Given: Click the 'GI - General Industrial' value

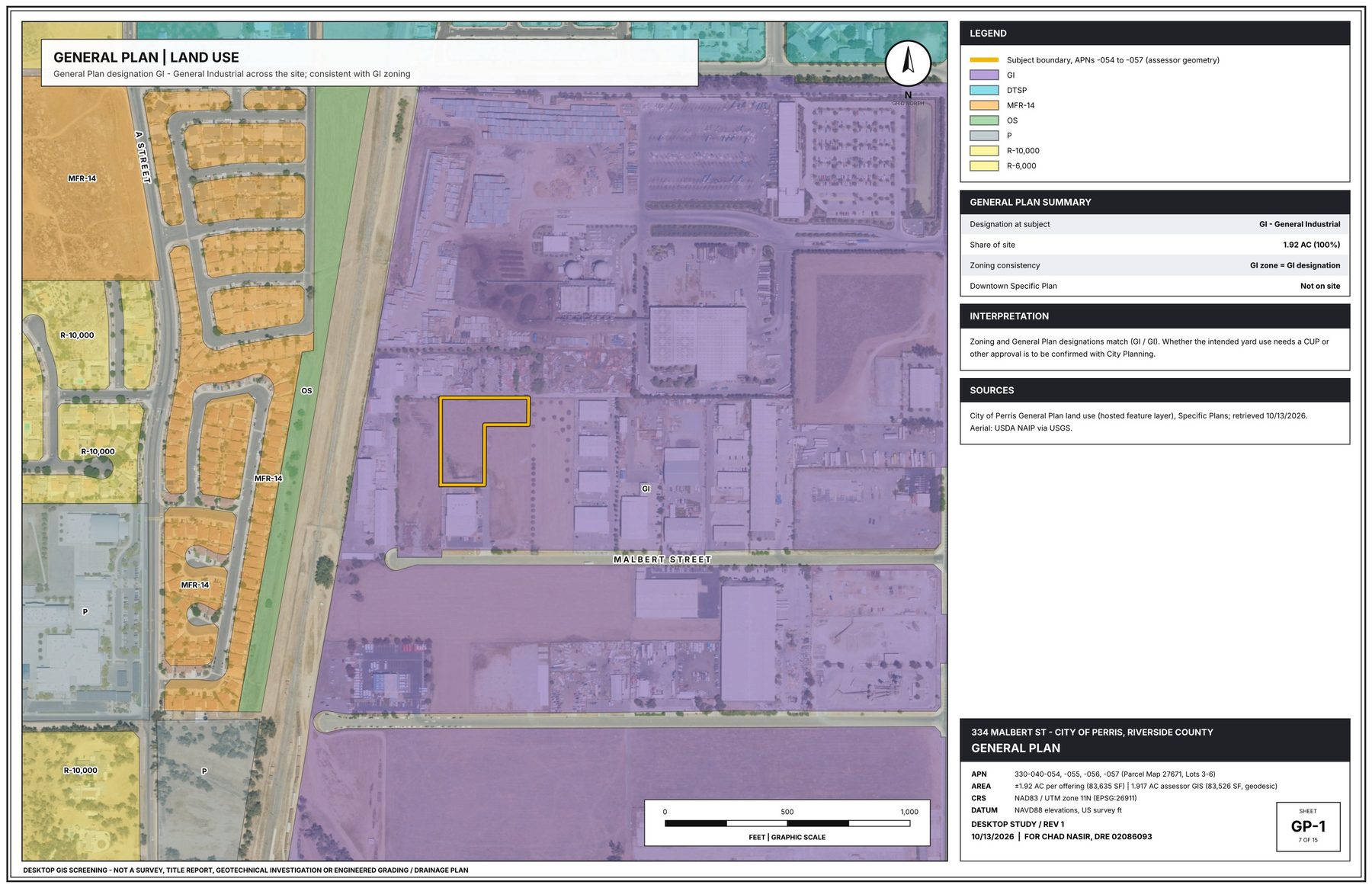Looking at the screenshot, I should click(x=1300, y=224).
